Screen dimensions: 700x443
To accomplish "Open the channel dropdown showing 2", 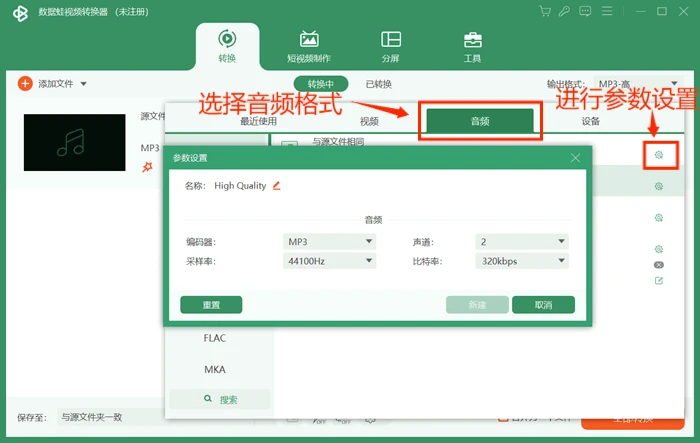I will [522, 242].
